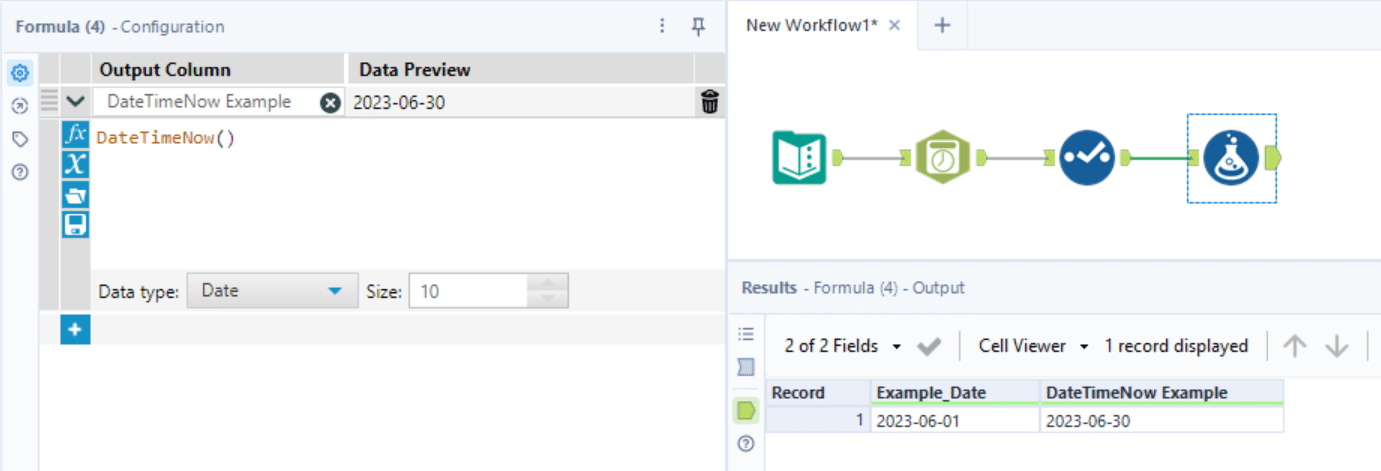Delete expression using trash can icon
Image resolution: width=1381 pixels, height=471 pixels.
click(710, 101)
